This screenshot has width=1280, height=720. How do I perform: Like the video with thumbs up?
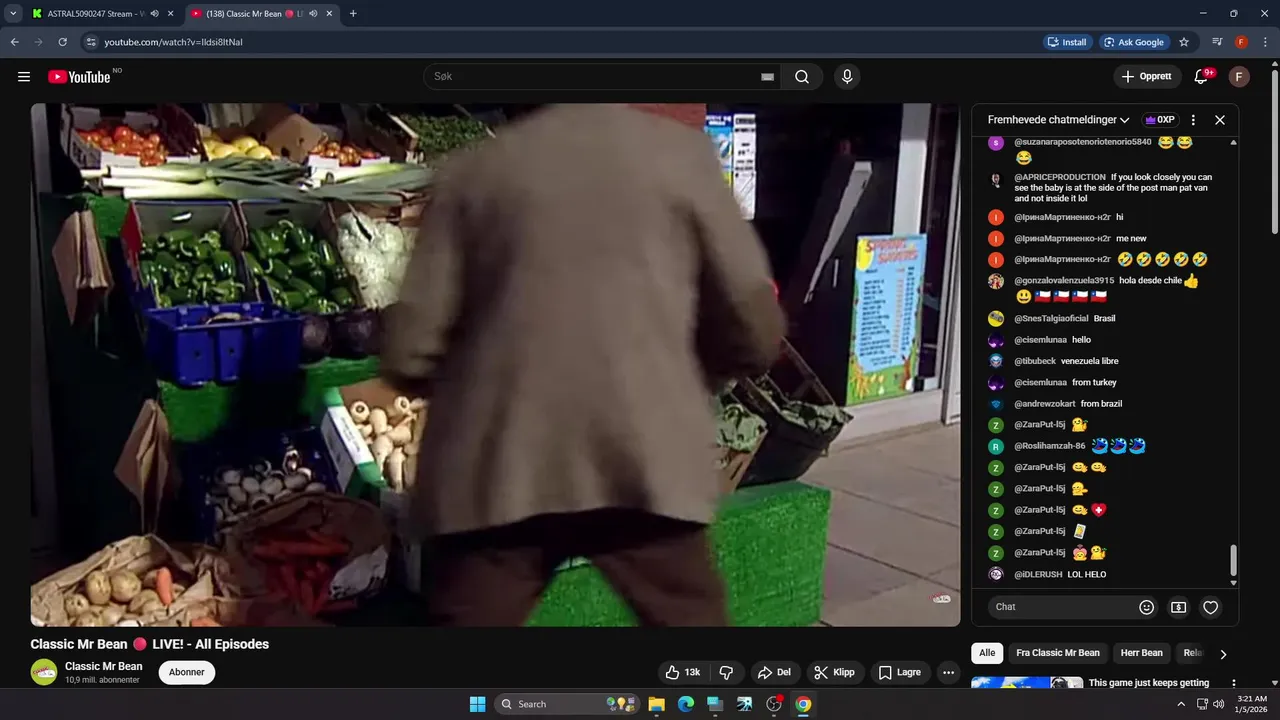point(683,672)
